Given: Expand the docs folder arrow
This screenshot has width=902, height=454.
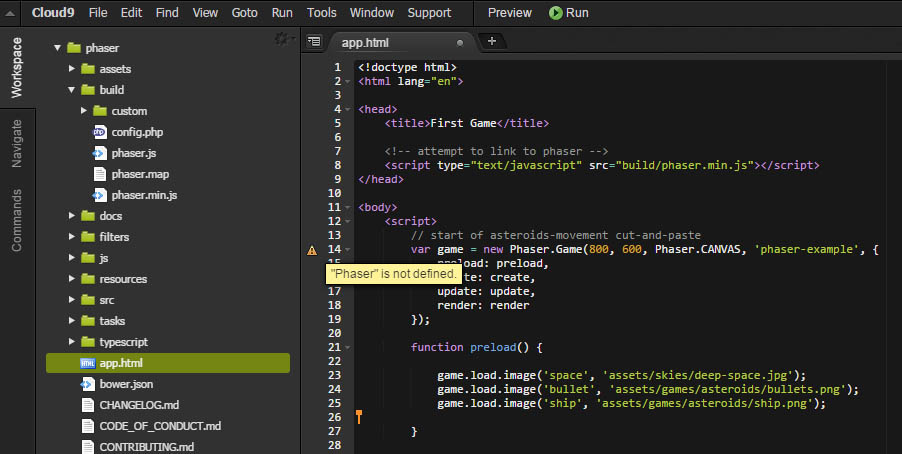Looking at the screenshot, I should tap(71, 216).
